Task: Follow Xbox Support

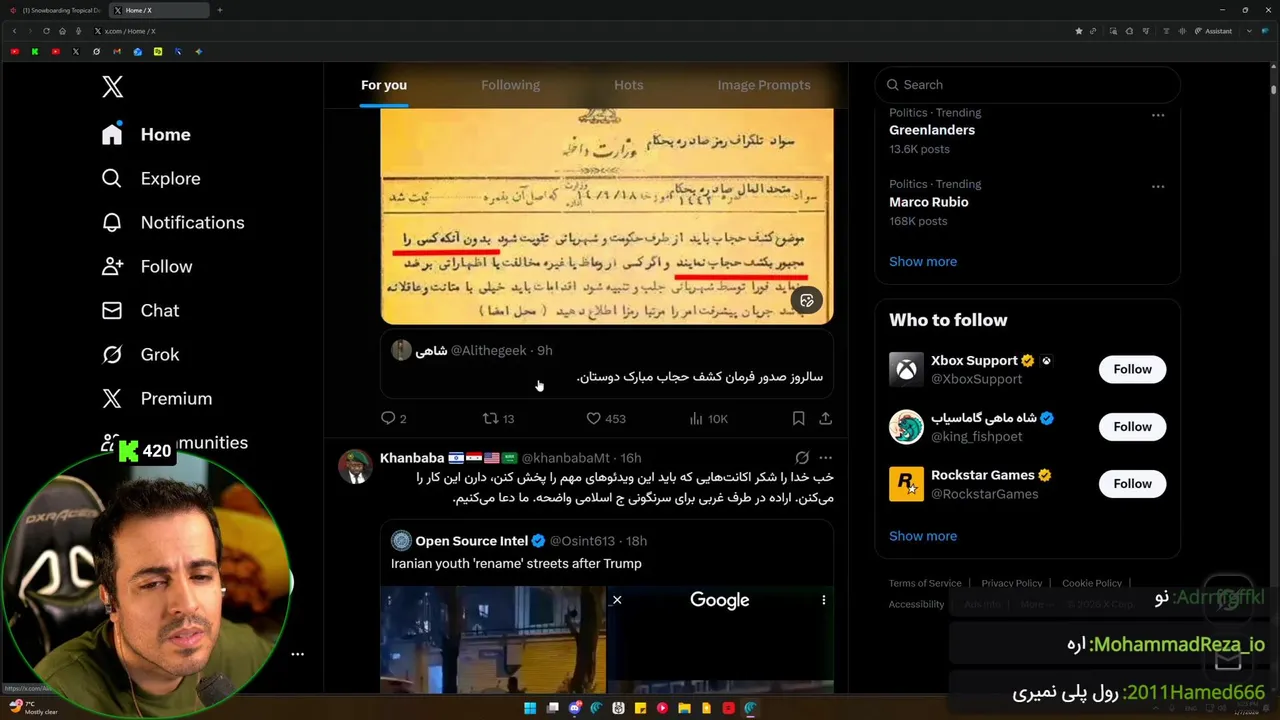Action: coord(1132,369)
